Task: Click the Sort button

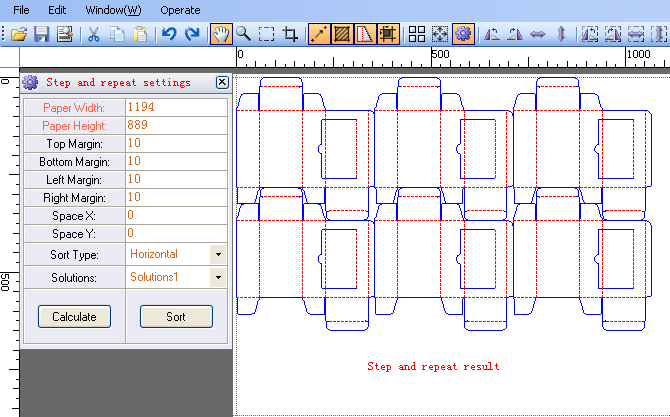Action: 176,317
